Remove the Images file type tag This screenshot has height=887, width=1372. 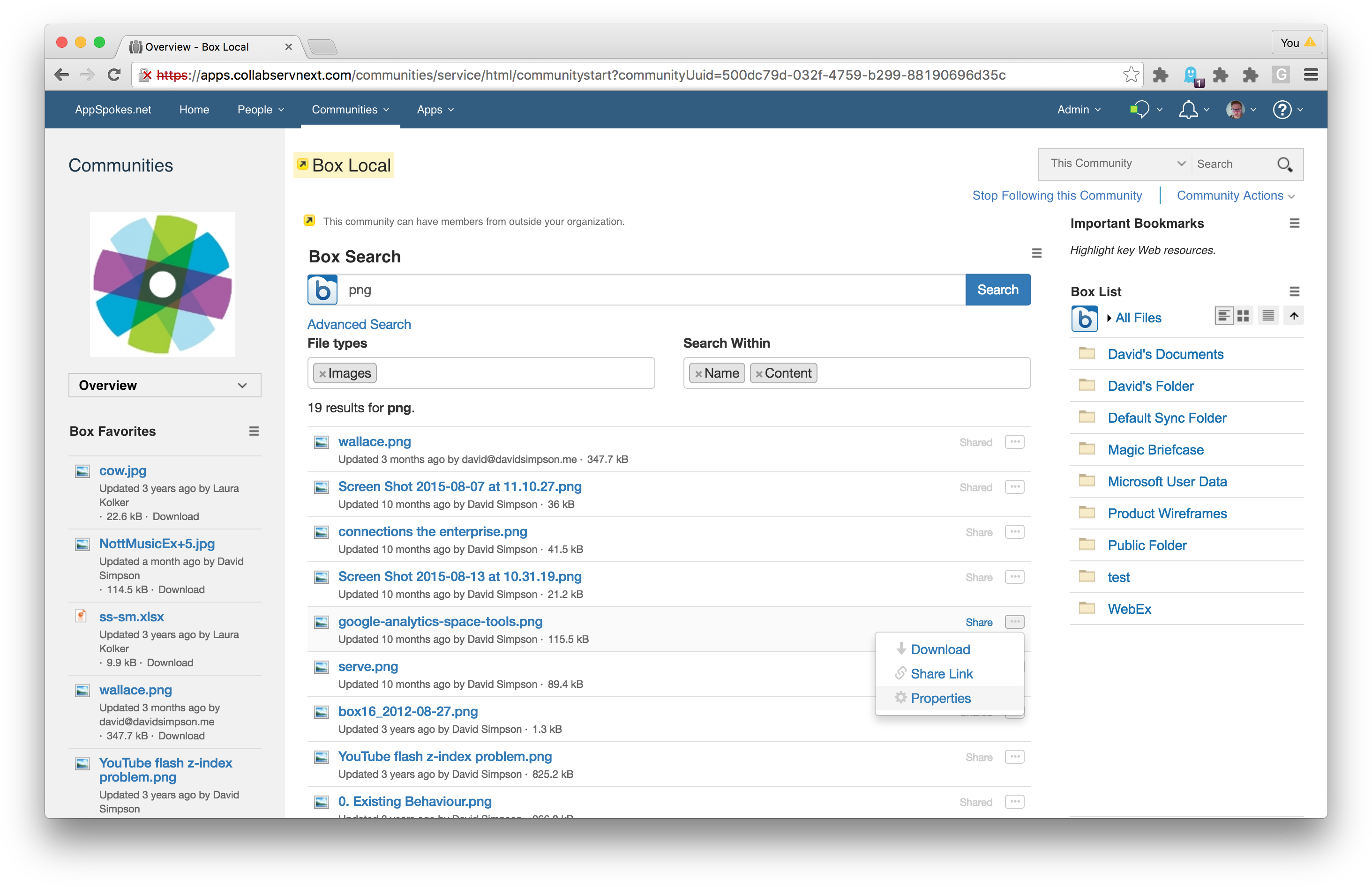click(322, 374)
